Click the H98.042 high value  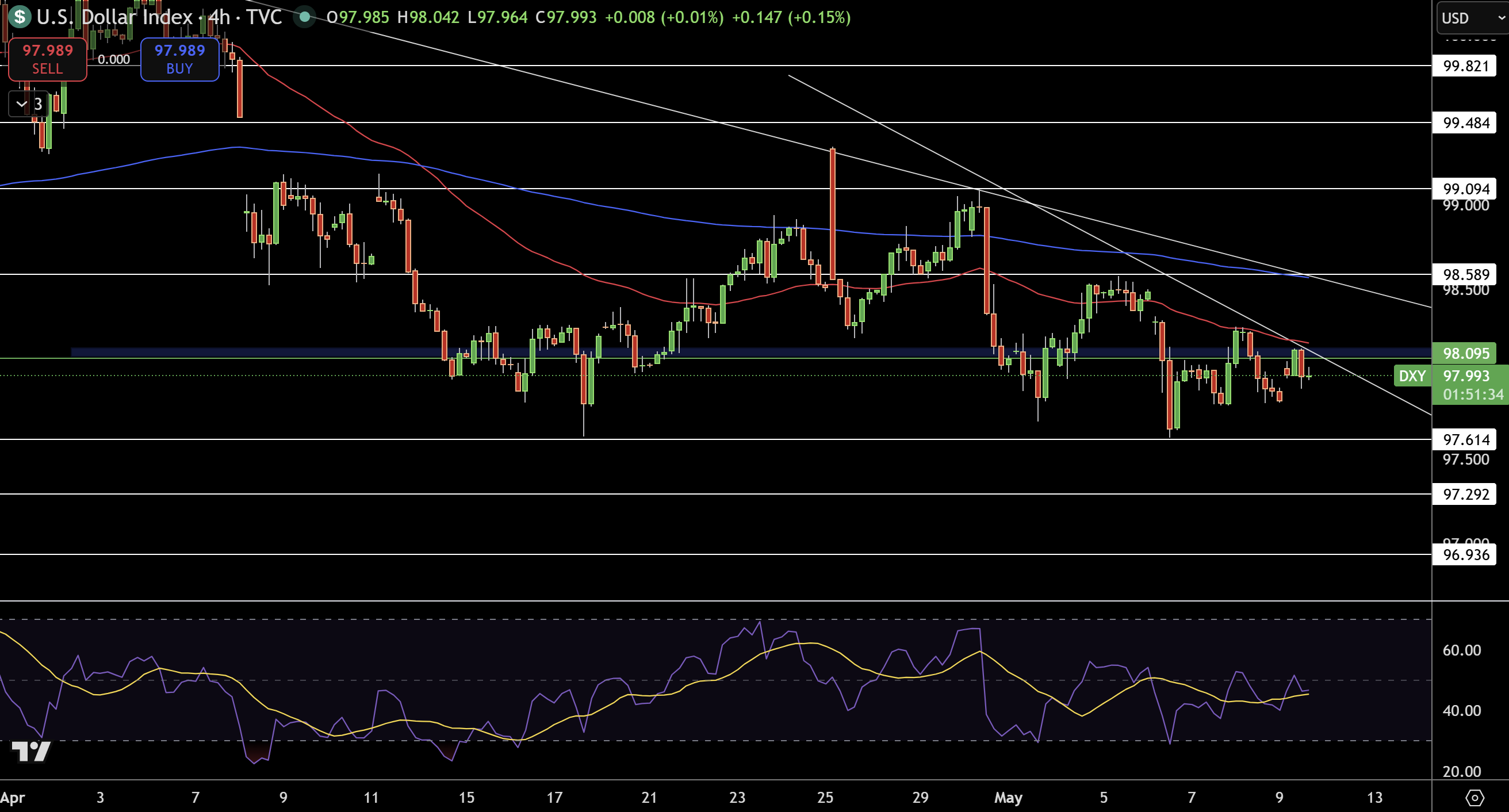coord(428,17)
